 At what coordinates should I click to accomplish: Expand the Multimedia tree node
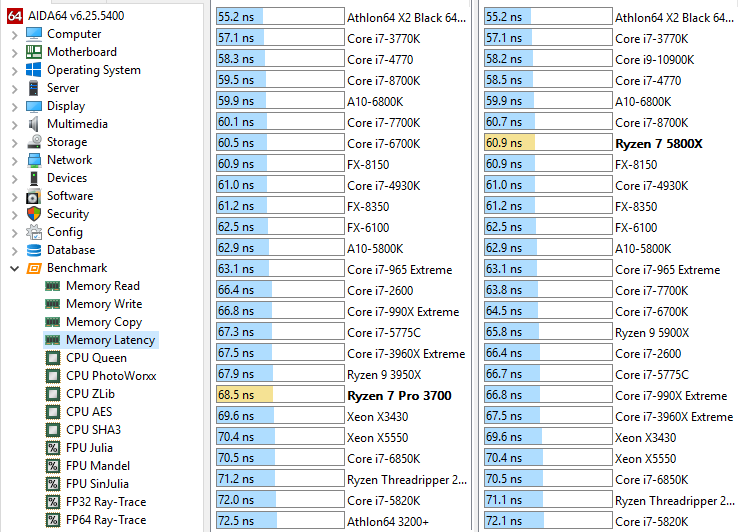(15, 125)
